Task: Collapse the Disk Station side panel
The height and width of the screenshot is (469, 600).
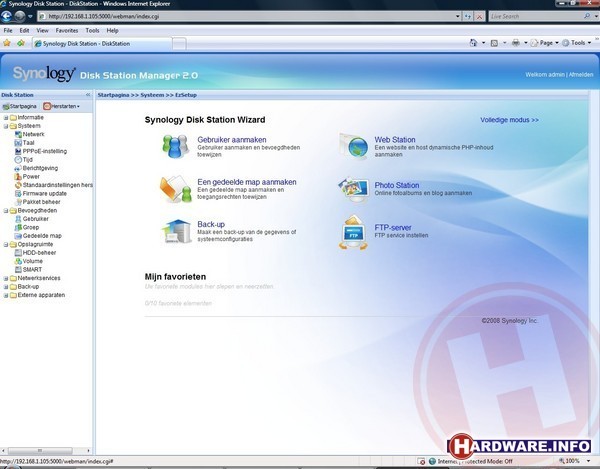Action: click(88, 94)
